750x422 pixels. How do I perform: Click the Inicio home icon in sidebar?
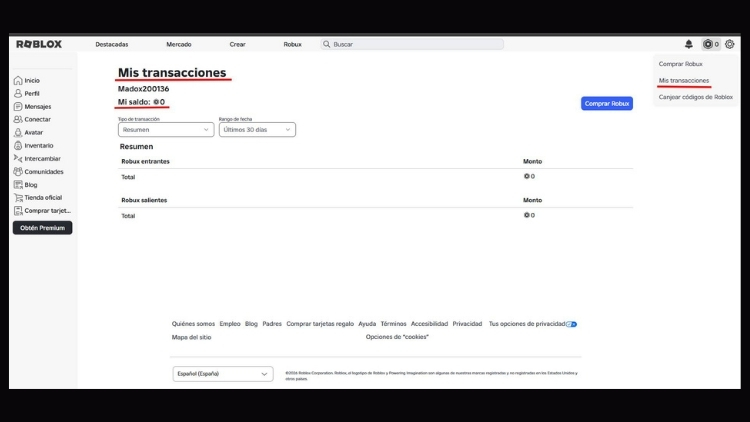pos(18,80)
